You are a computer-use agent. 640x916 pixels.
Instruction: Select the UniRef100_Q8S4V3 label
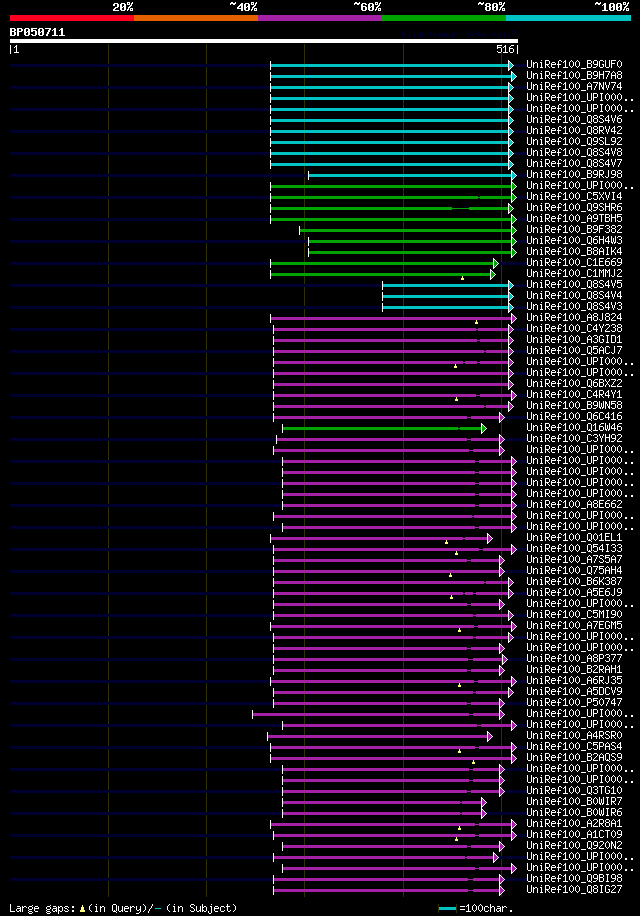pos(574,306)
